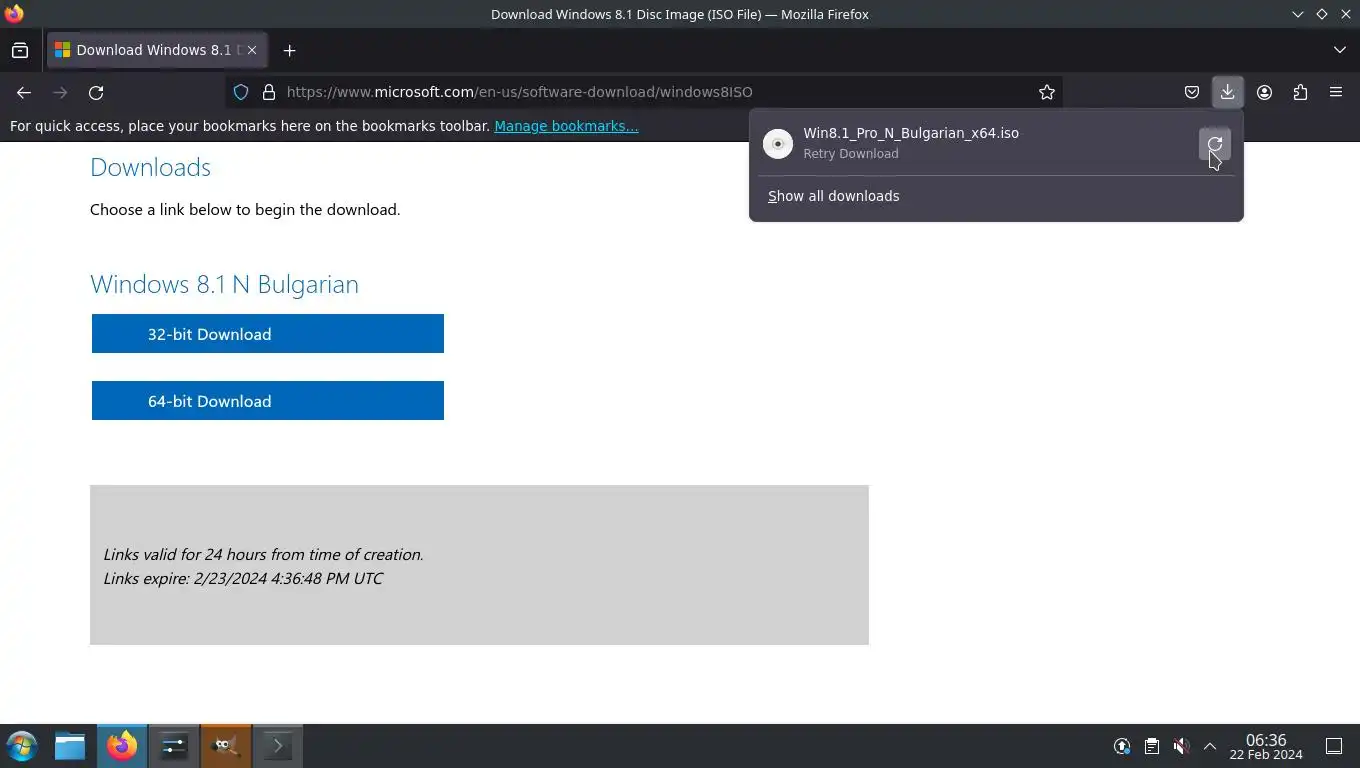Screen dimensions: 1360x768
Task: Click the Save to Pocket icon
Action: pos(1191,92)
